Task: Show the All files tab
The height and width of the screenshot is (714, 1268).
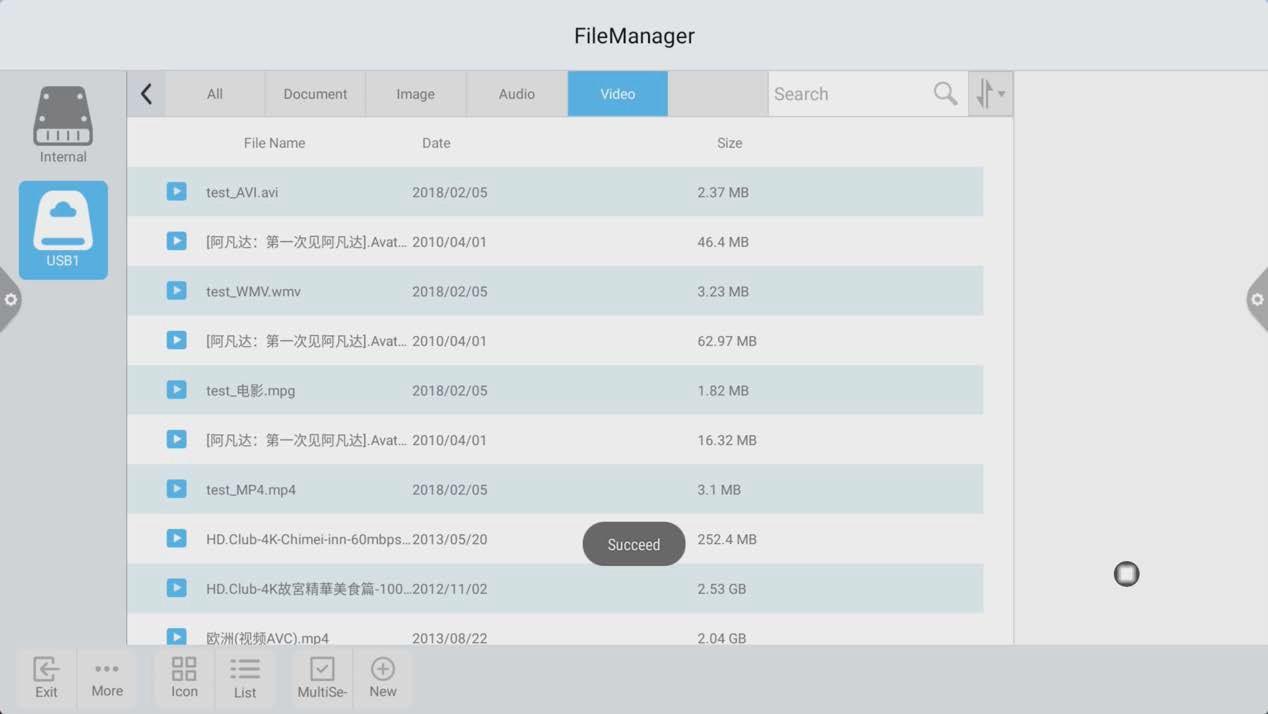Action: click(215, 94)
